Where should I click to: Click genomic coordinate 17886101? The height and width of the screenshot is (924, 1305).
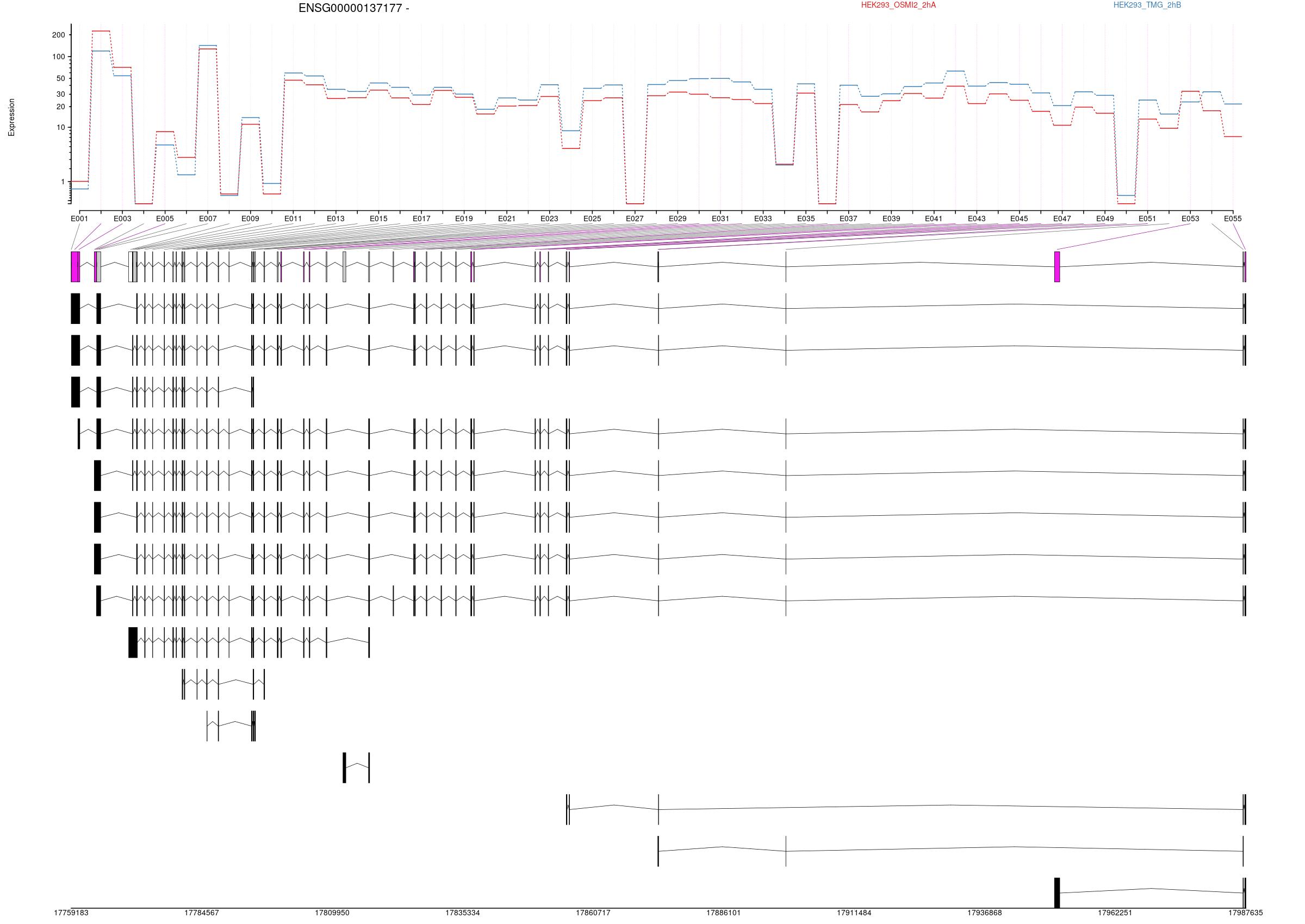point(724,913)
